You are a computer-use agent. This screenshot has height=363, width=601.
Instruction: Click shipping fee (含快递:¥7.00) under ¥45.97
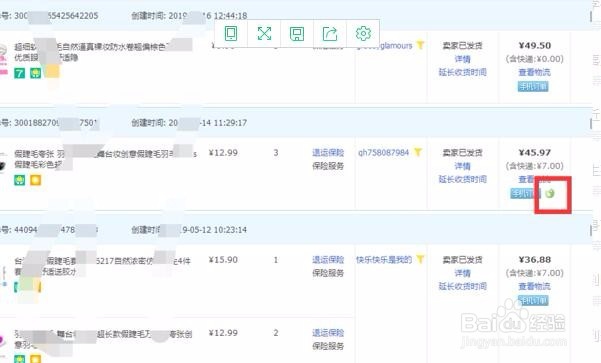click(535, 166)
